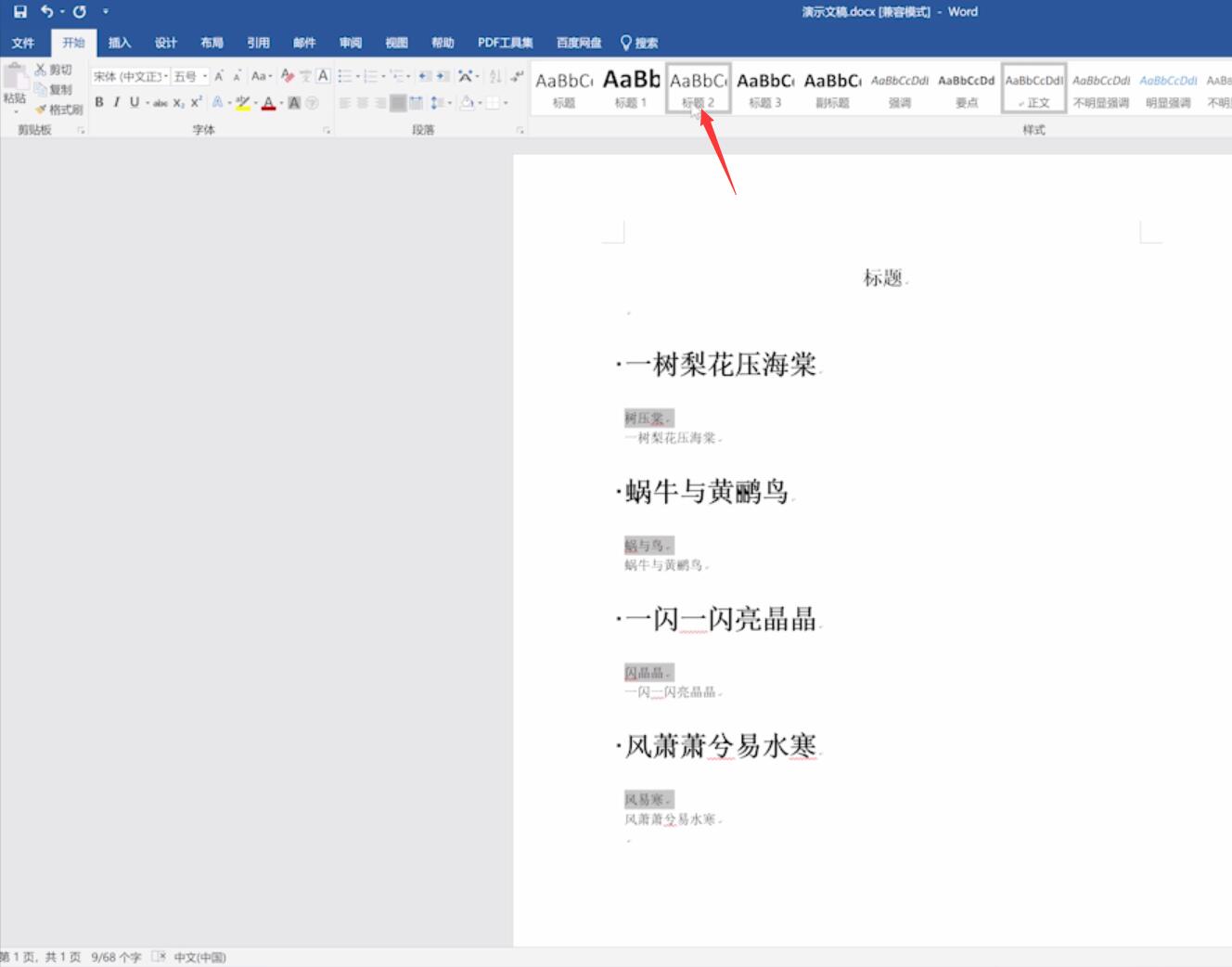Open the PDF工具集 tab
Viewport: 1232px width, 967px height.
pos(506,43)
